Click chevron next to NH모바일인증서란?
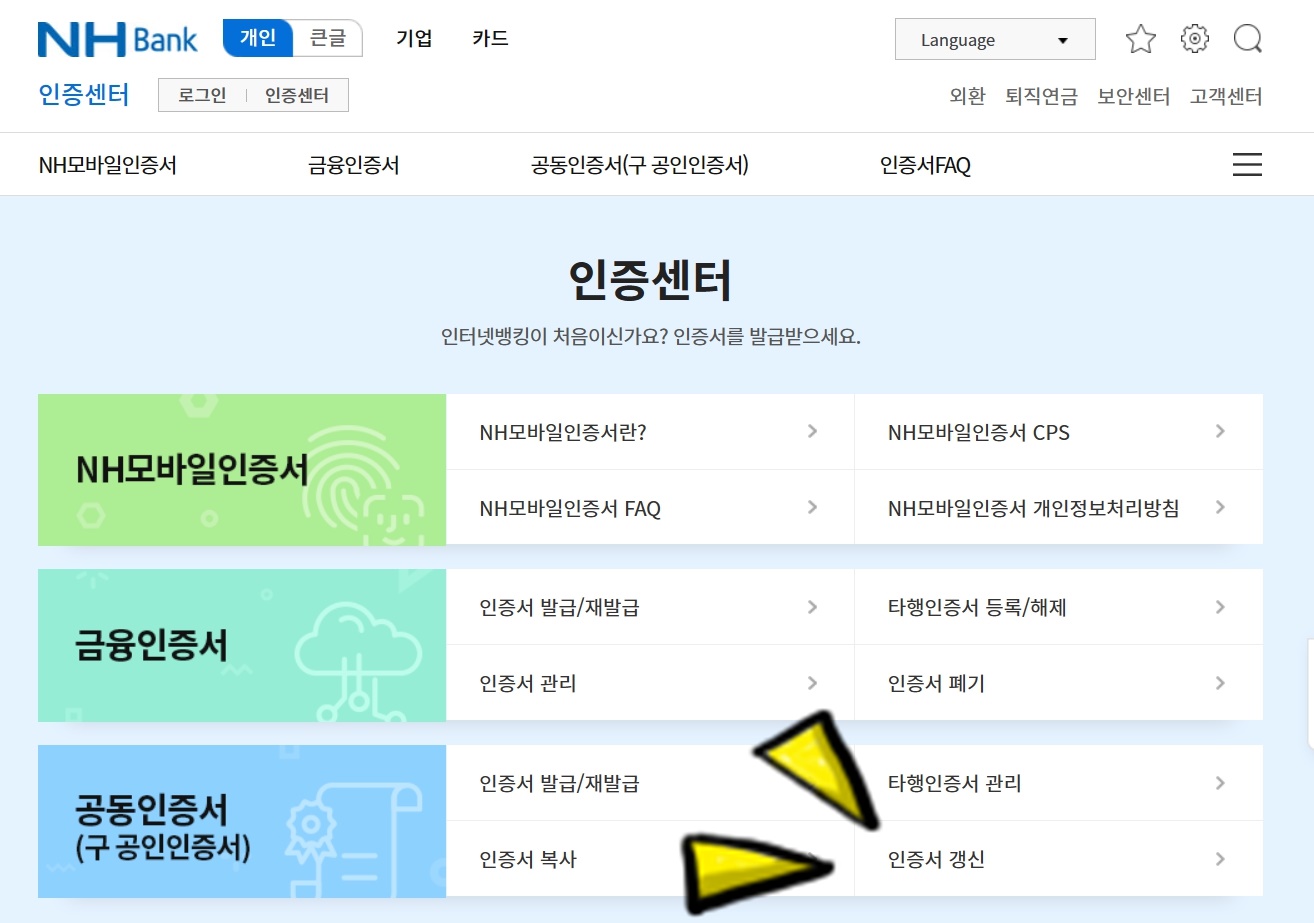This screenshot has height=923, width=1314. (x=812, y=432)
